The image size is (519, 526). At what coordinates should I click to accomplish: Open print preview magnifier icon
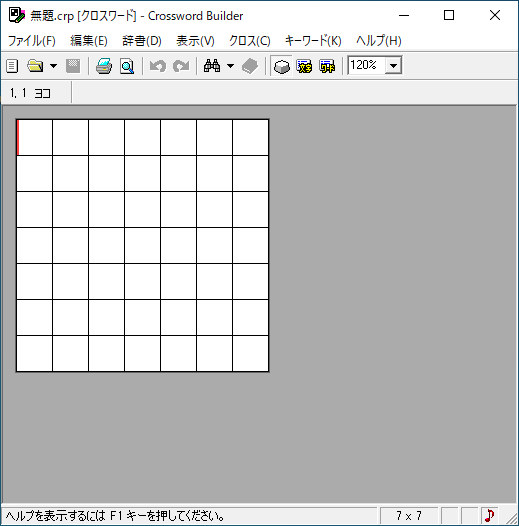[x=127, y=66]
